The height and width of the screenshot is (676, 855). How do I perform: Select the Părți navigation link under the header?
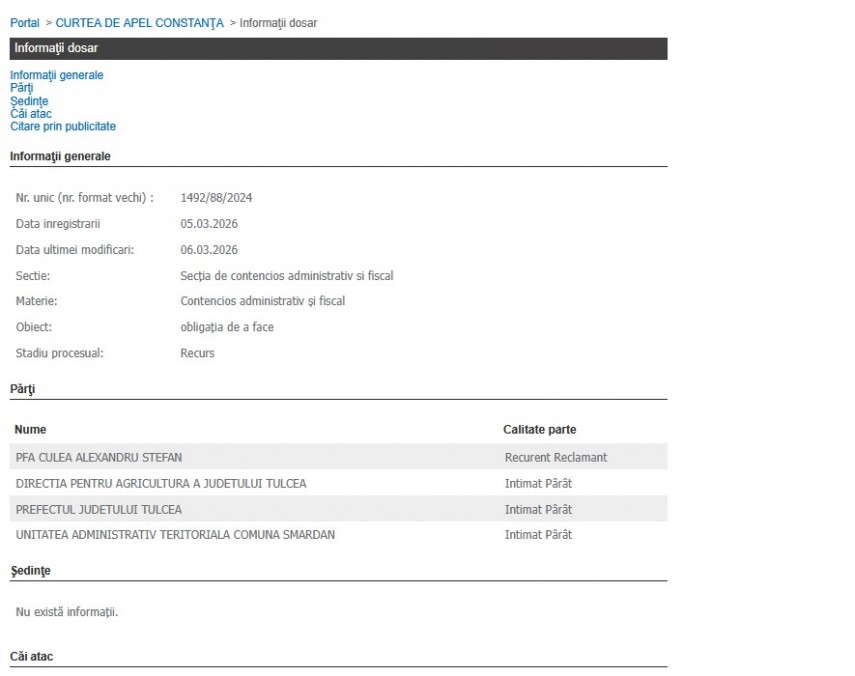[x=21, y=88]
